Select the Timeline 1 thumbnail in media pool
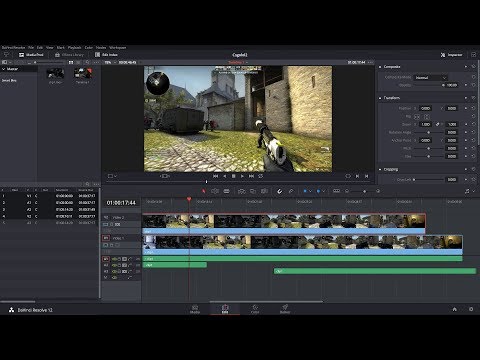Image resolution: width=480 pixels, height=360 pixels. 83,73
